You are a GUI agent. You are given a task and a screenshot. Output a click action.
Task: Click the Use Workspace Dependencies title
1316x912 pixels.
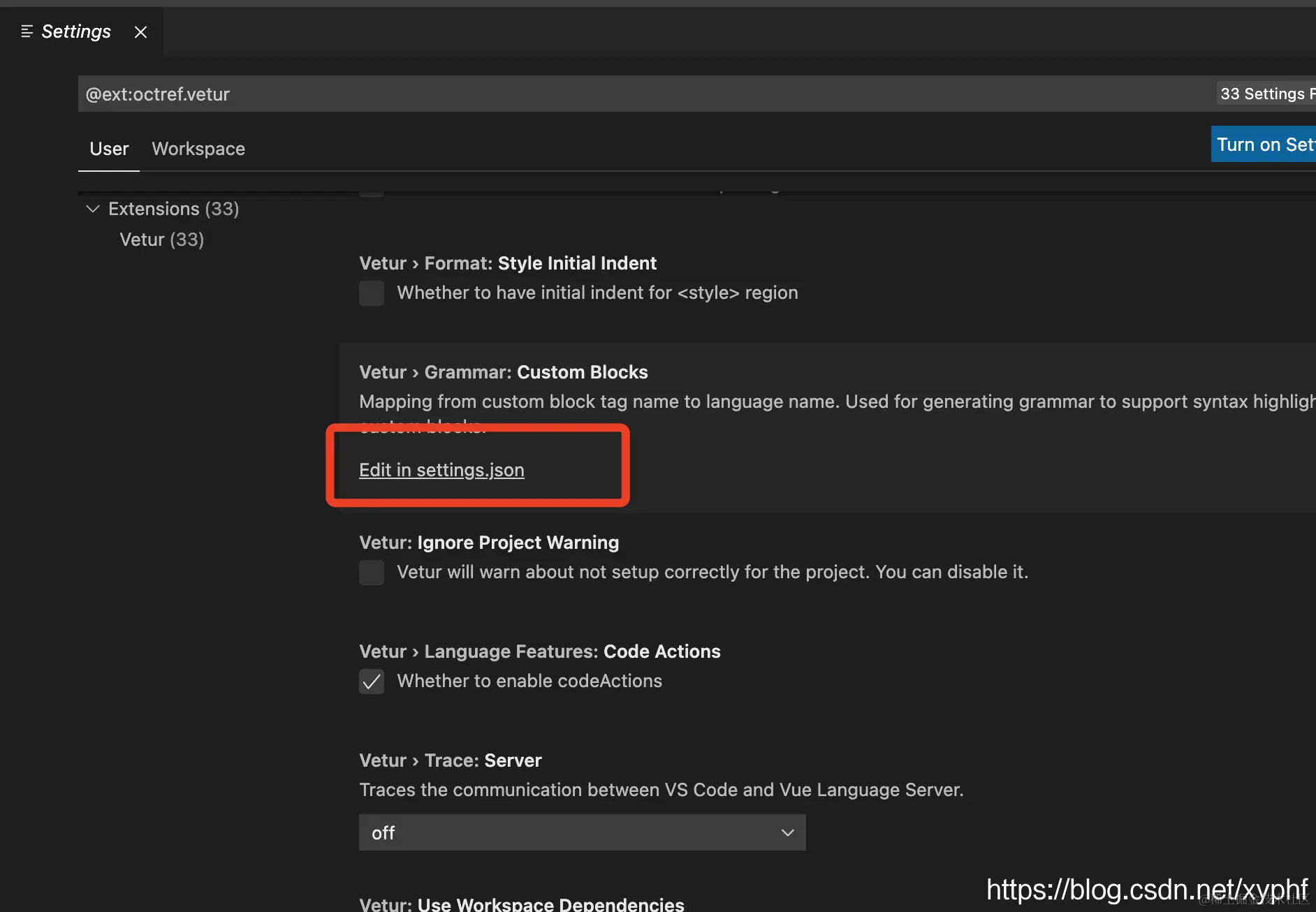[522, 904]
